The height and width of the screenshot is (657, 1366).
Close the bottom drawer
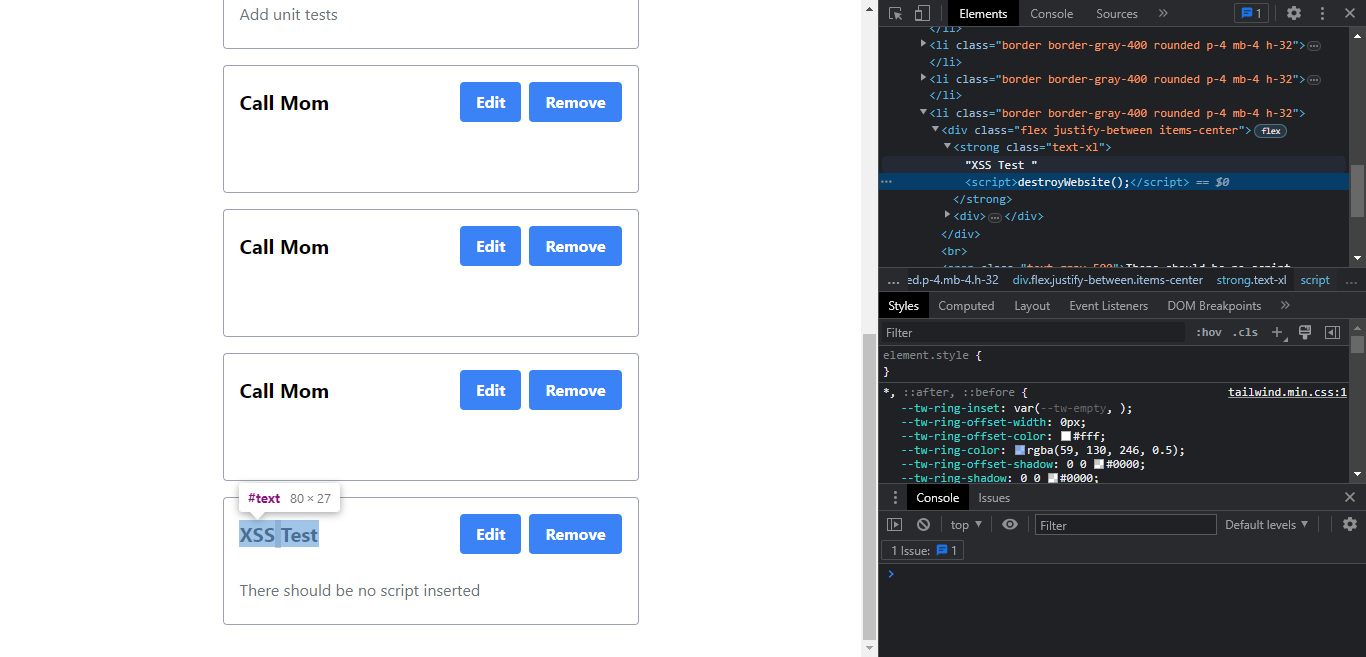coord(1350,498)
